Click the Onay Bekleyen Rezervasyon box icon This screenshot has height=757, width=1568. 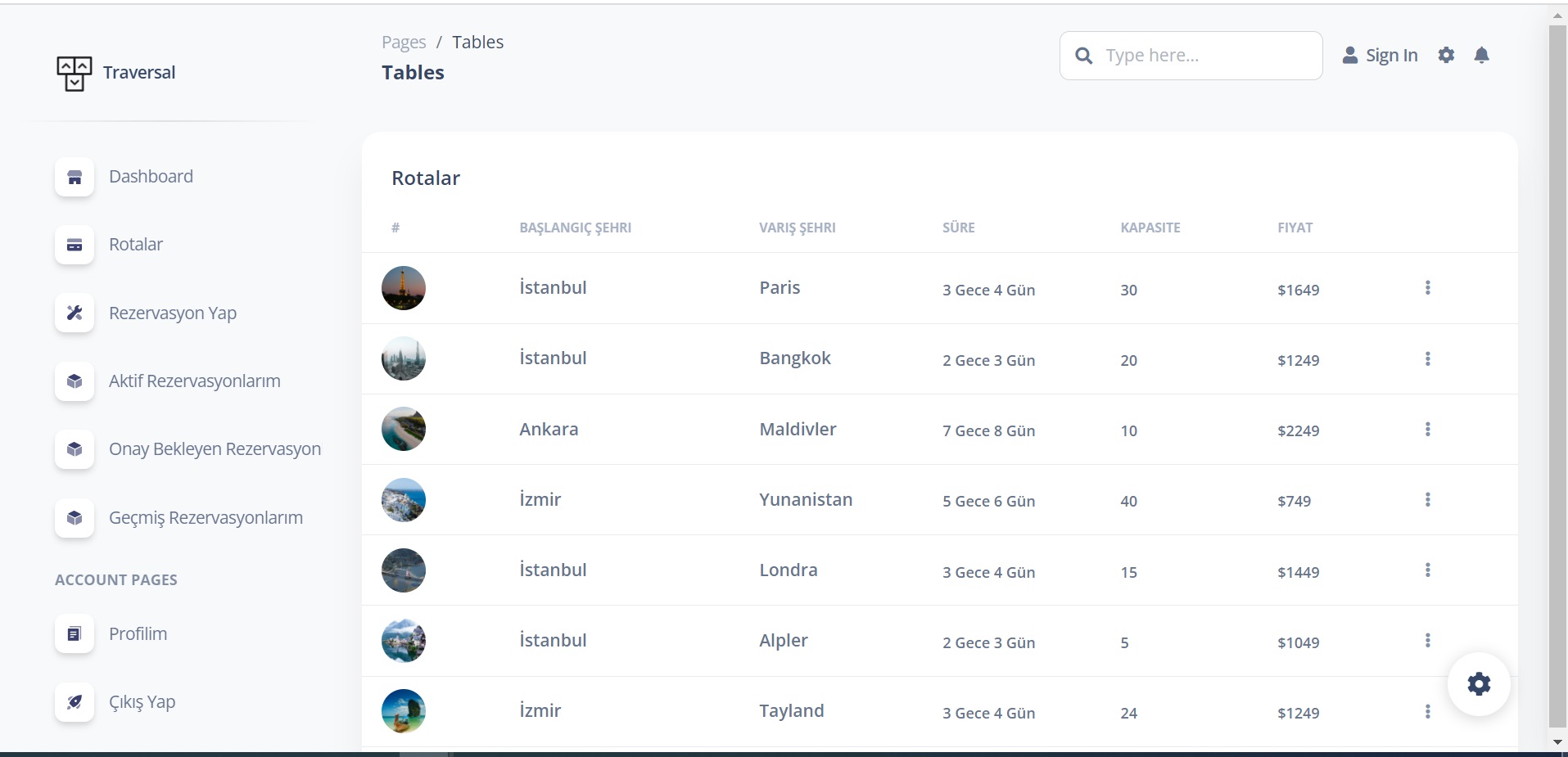click(75, 449)
